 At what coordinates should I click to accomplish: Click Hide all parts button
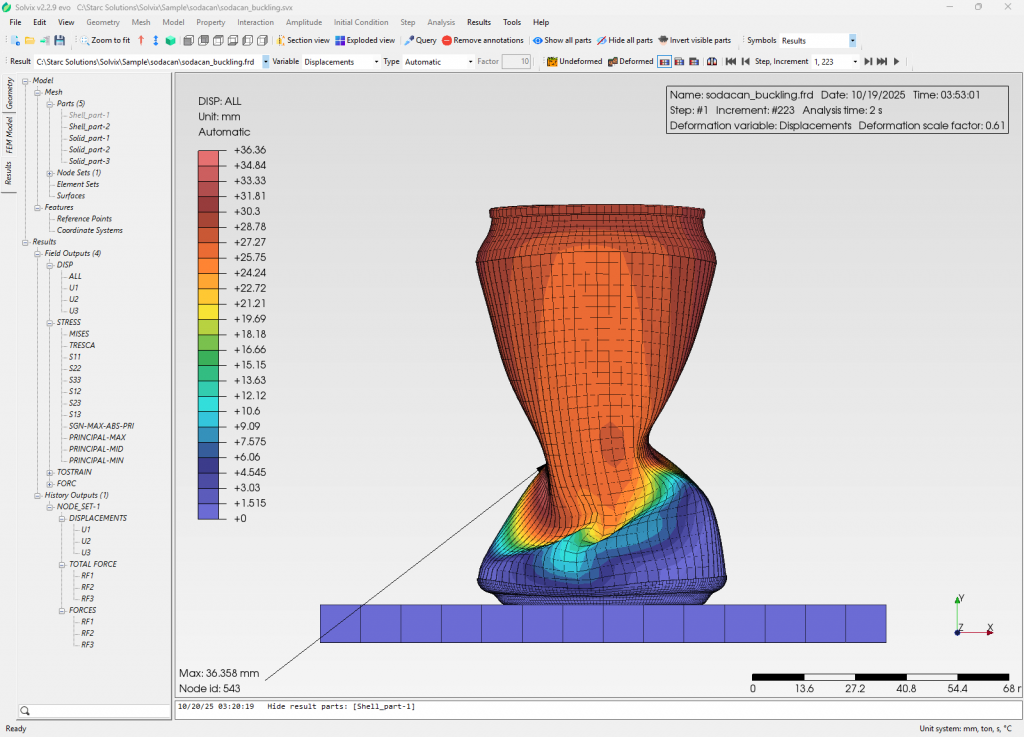coord(625,41)
